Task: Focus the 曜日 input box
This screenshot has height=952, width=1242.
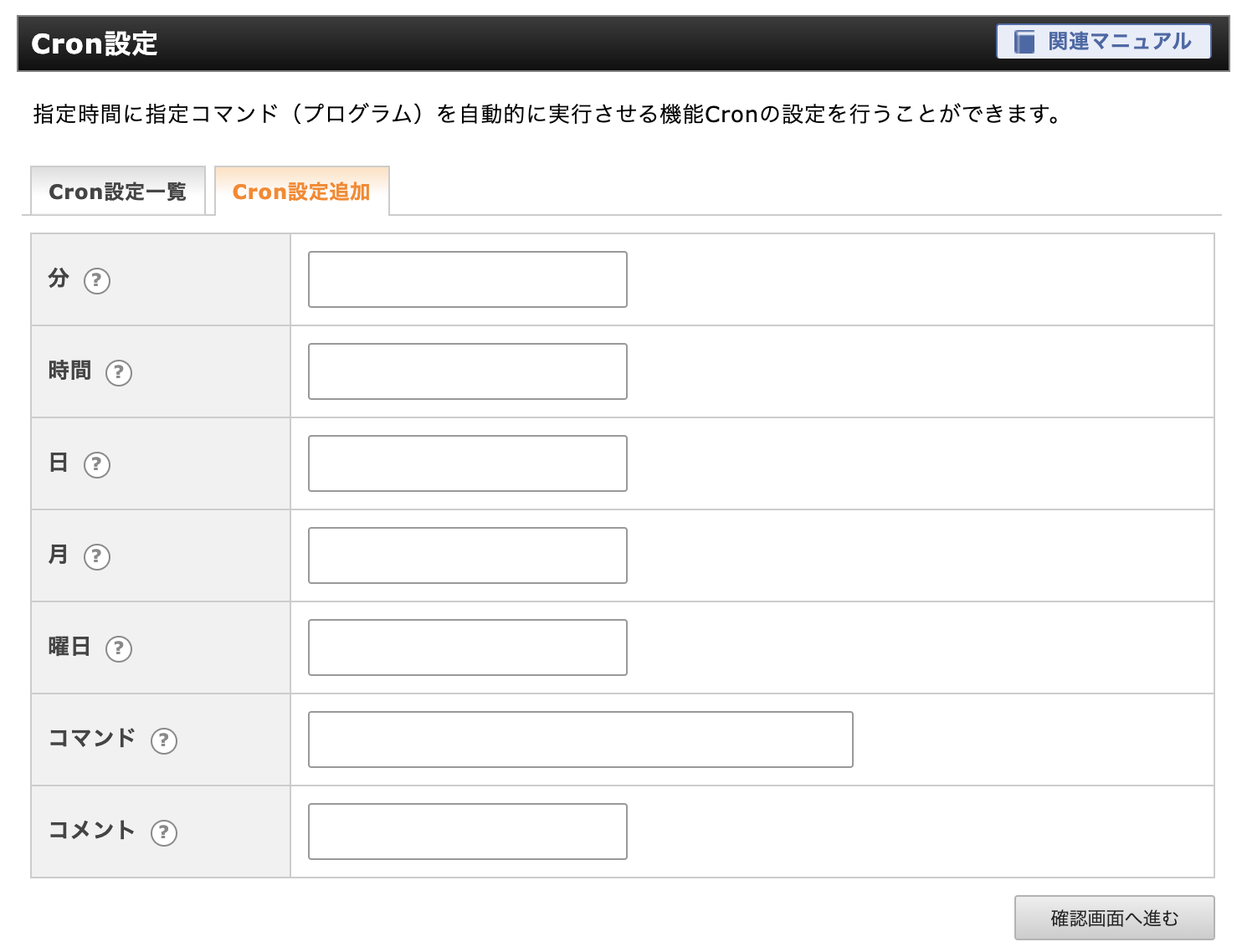Action: (x=467, y=647)
